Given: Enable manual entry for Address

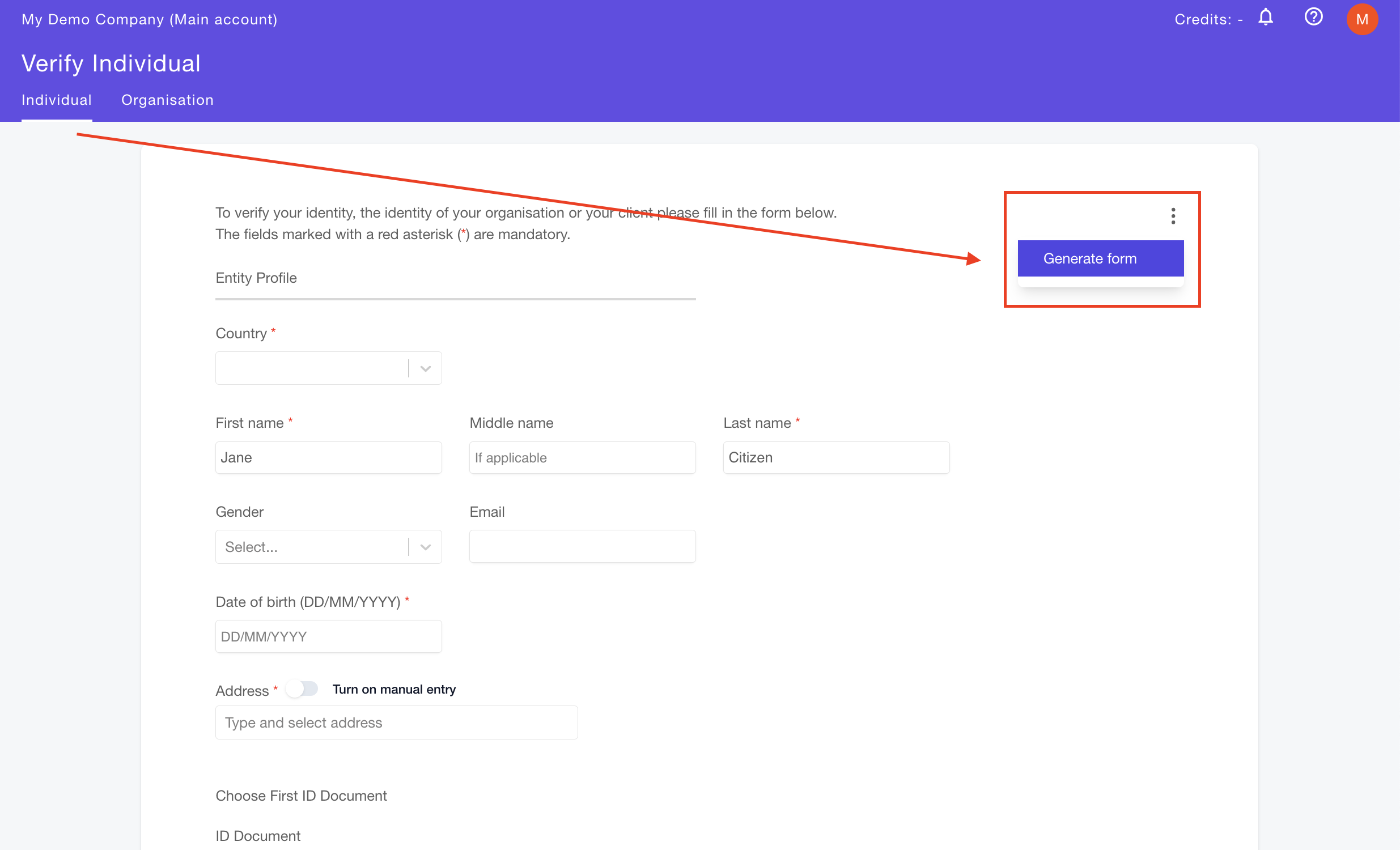Looking at the screenshot, I should tap(303, 688).
